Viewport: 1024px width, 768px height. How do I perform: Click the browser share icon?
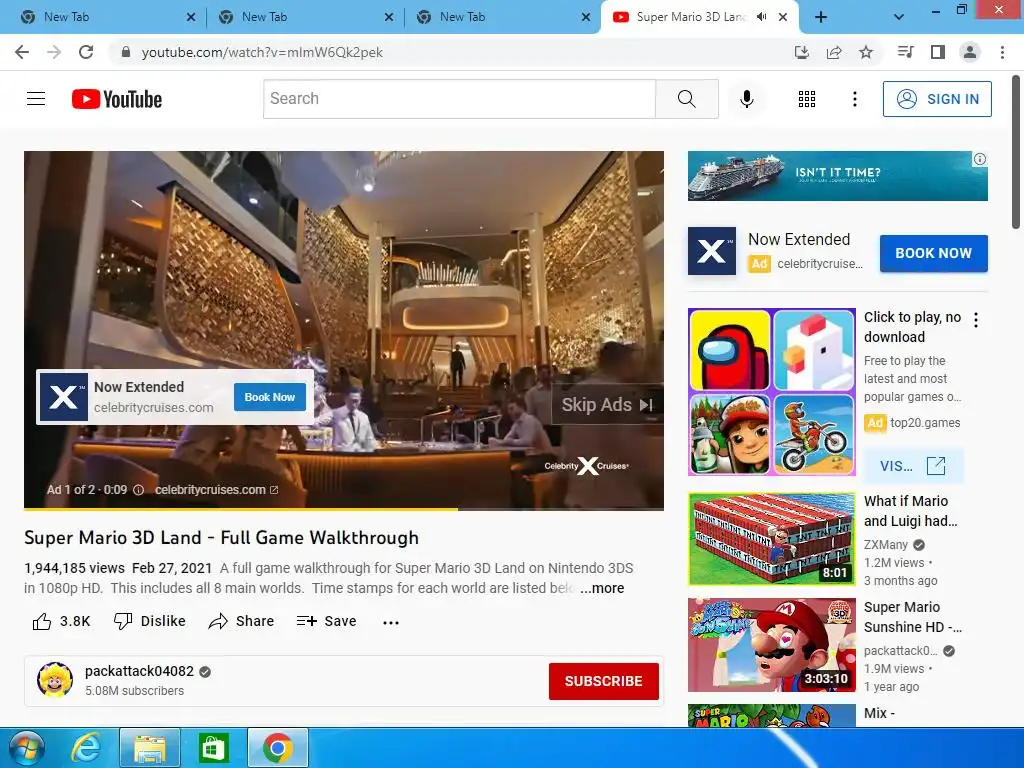pos(834,52)
